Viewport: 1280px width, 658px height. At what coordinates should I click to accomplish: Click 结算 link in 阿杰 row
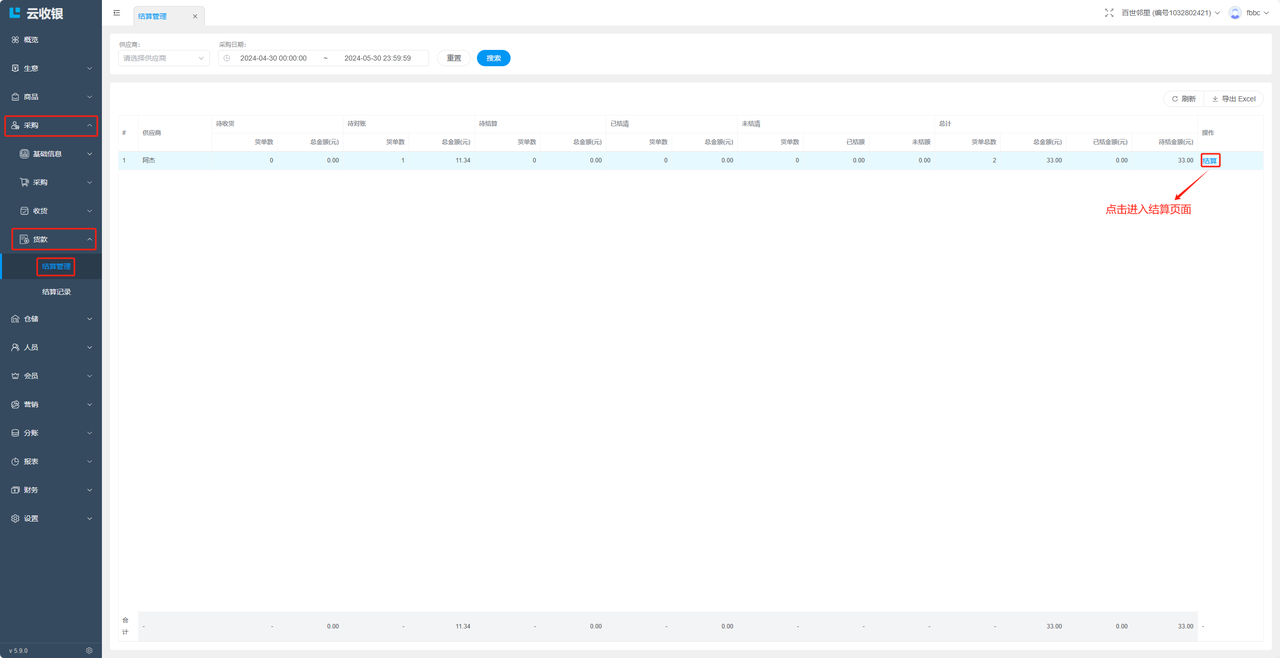tap(1210, 161)
